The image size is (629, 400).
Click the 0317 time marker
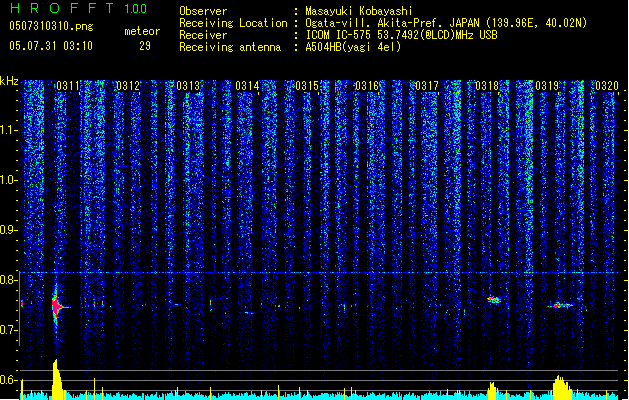(427, 85)
